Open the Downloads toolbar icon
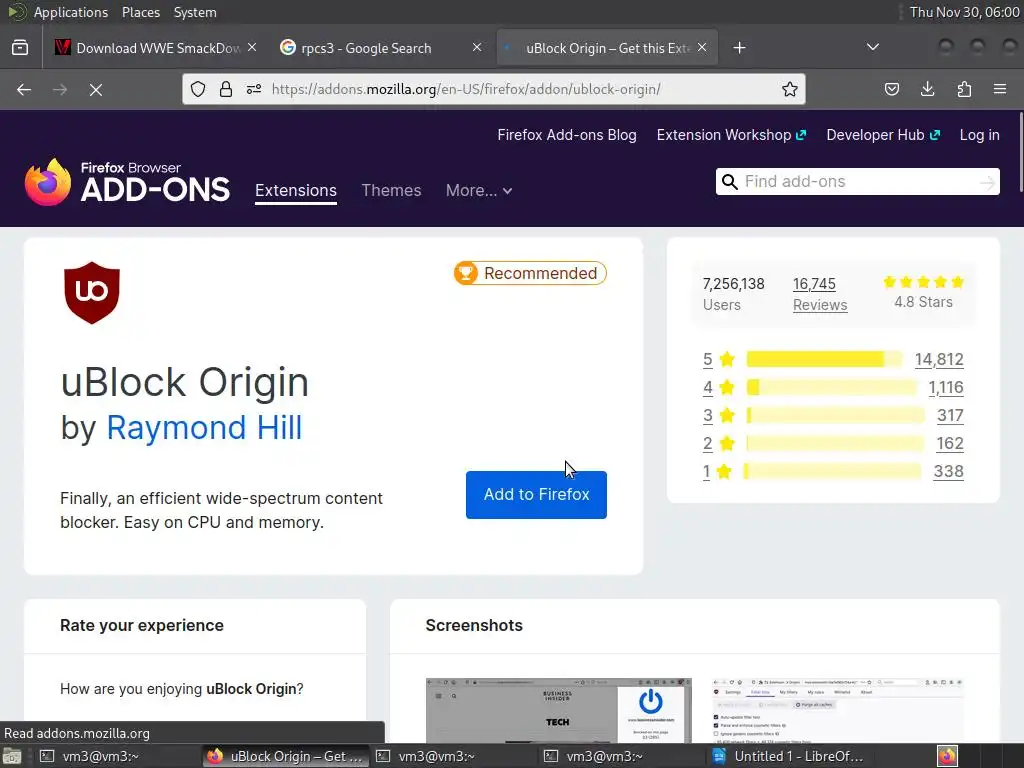Viewport: 1024px width, 768px height. (927, 89)
